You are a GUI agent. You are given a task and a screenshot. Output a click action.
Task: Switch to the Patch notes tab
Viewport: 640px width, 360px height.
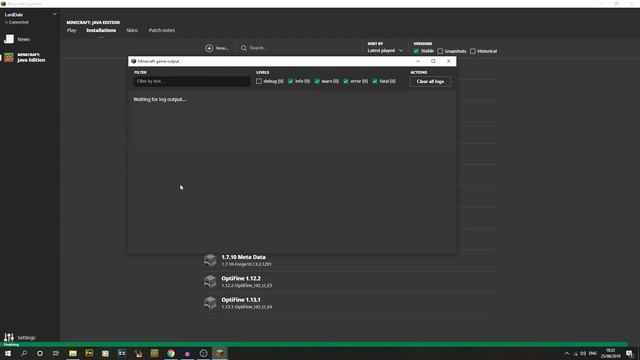pos(162,30)
